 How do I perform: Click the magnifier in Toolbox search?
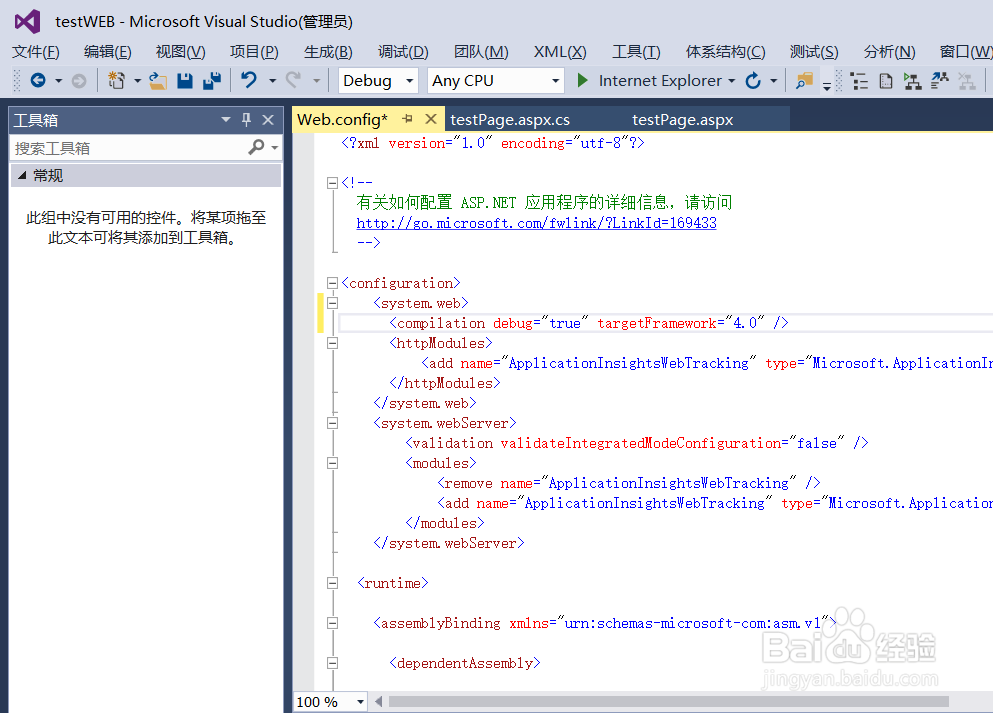coord(256,147)
